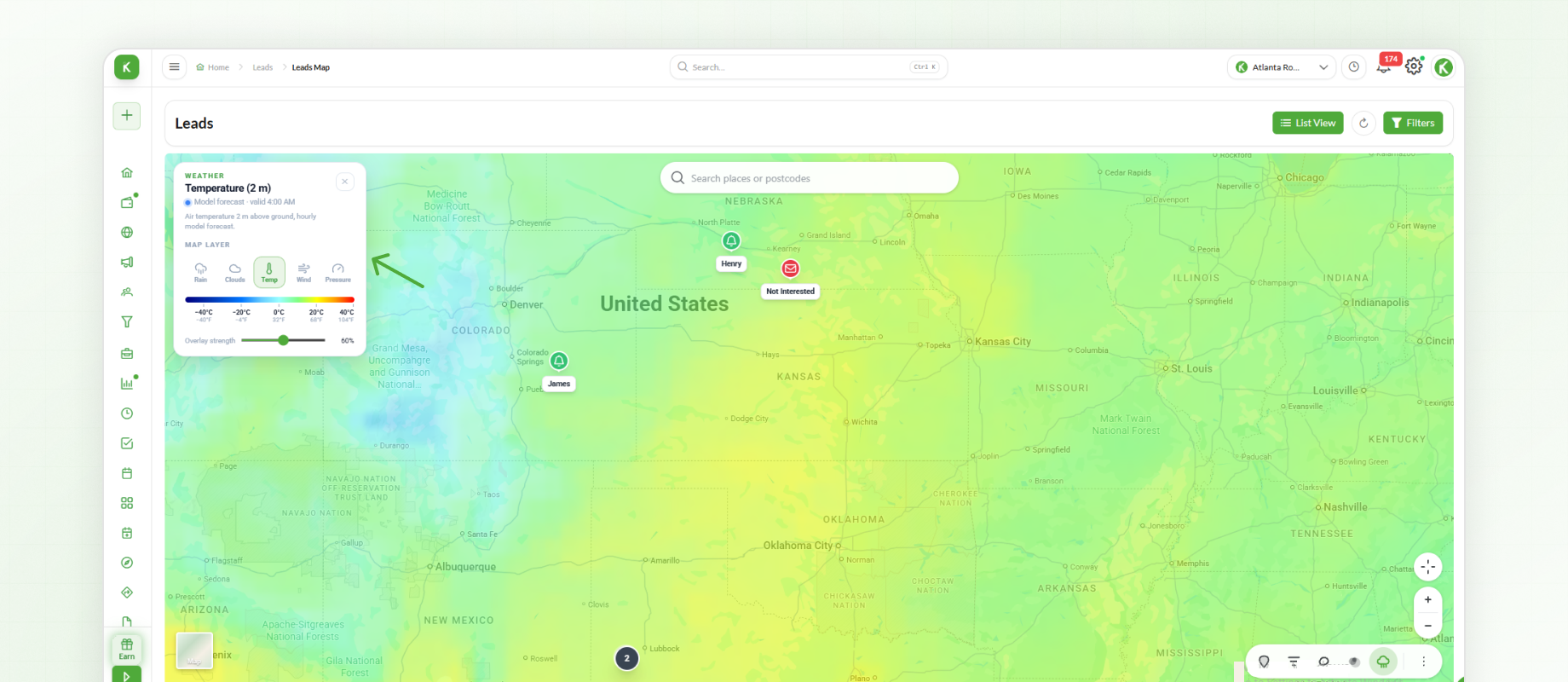Open the diamond directions icon in sidebar
This screenshot has height=682, width=1568.
click(127, 592)
